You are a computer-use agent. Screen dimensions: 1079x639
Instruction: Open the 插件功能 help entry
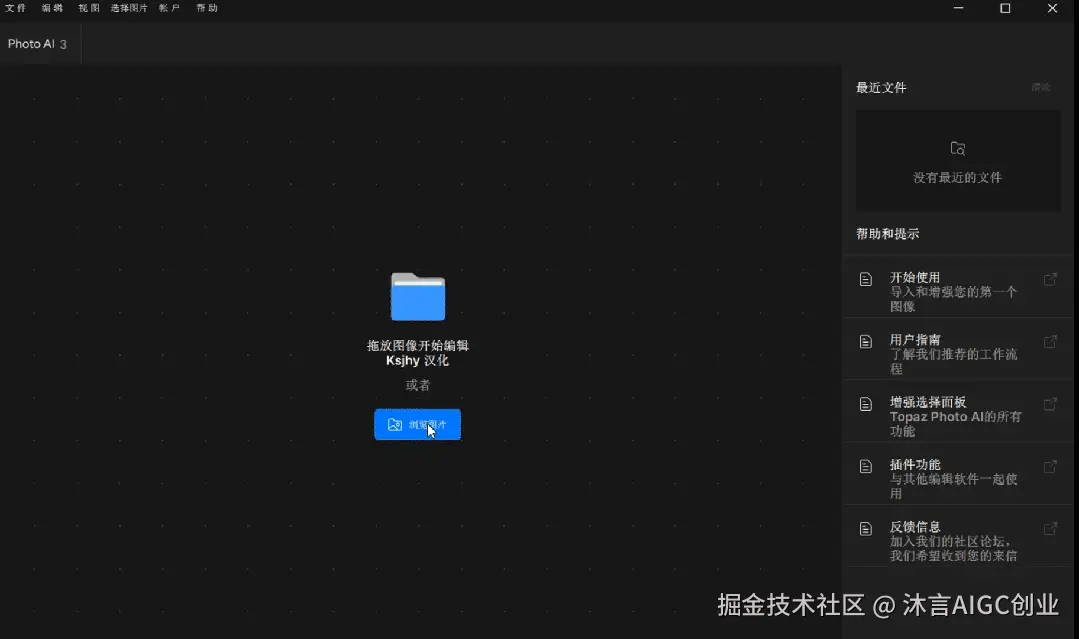(x=958, y=474)
